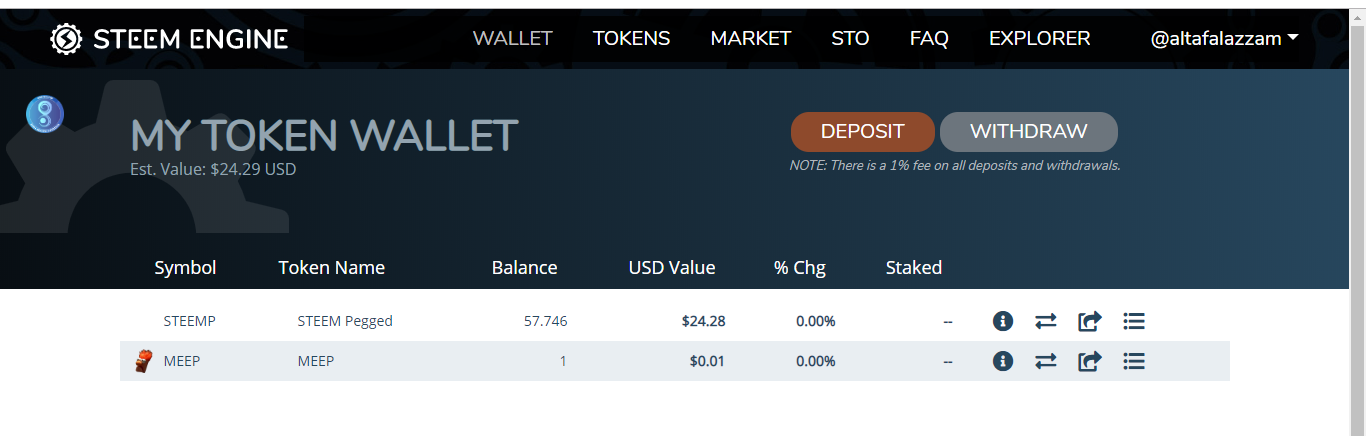
Task: Click the MEEP symbol link
Action: click(182, 361)
